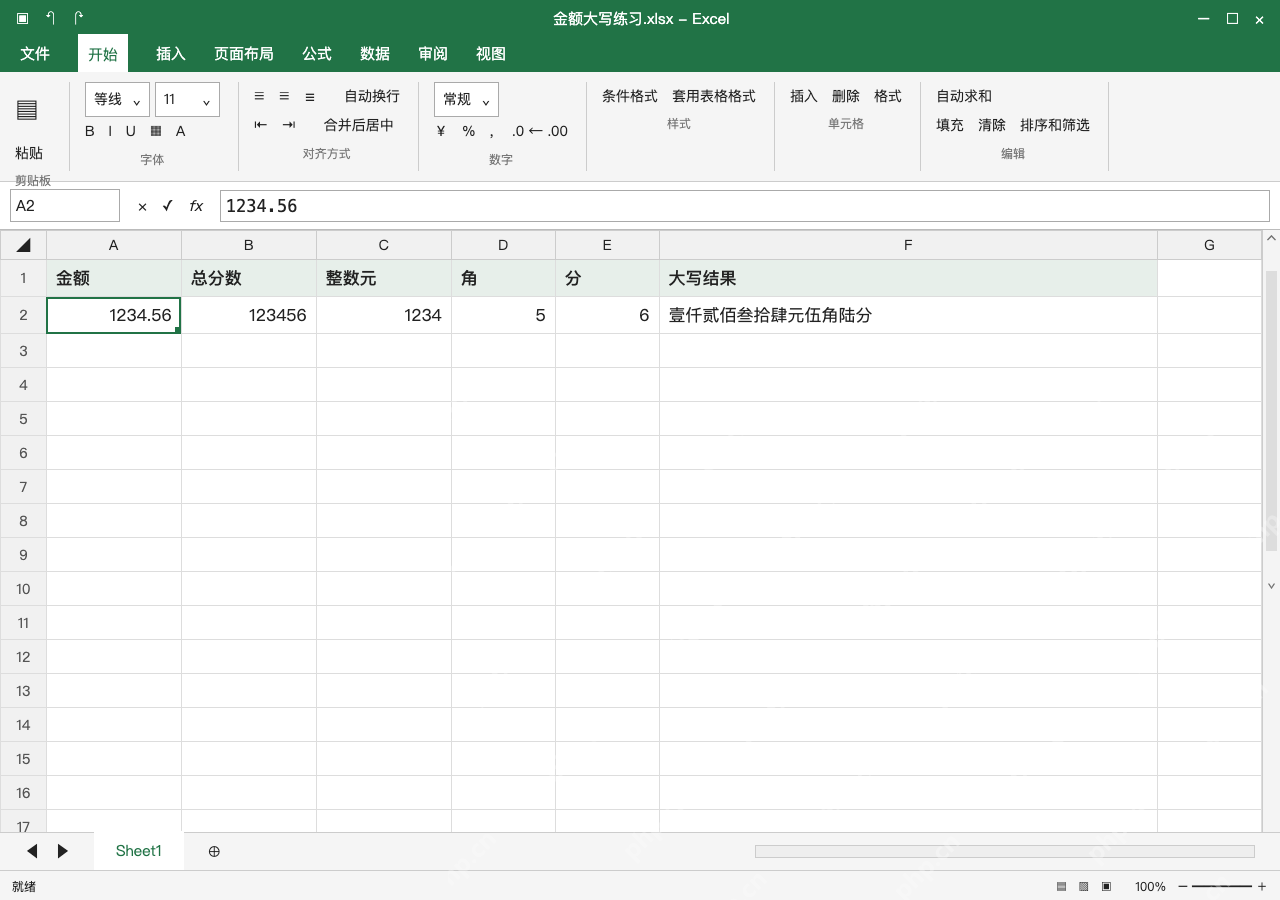This screenshot has height=900, width=1280.
Task: Click the previous sheet navigation arrow
Action: 32,851
